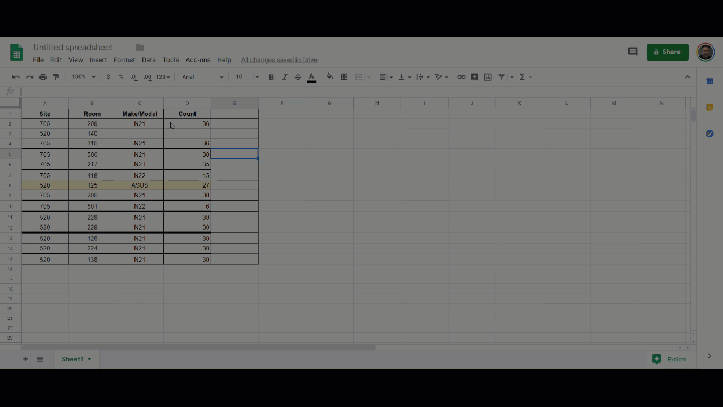This screenshot has width=723, height=407.
Task: Click the Move to folder icon
Action: (x=140, y=47)
